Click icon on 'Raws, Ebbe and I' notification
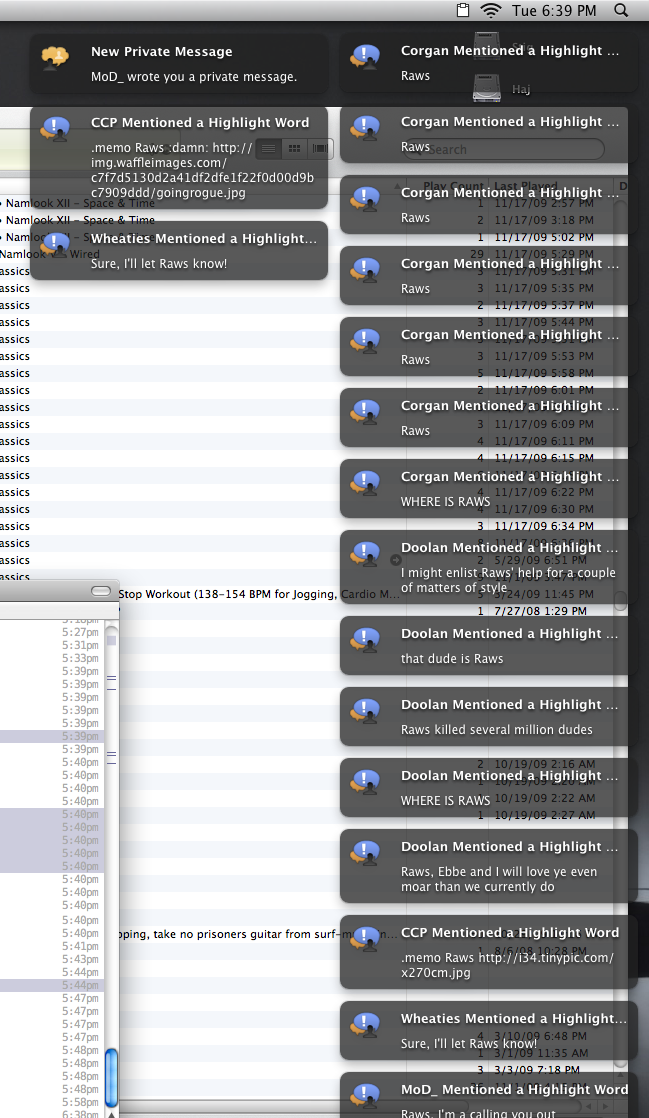 coord(365,853)
